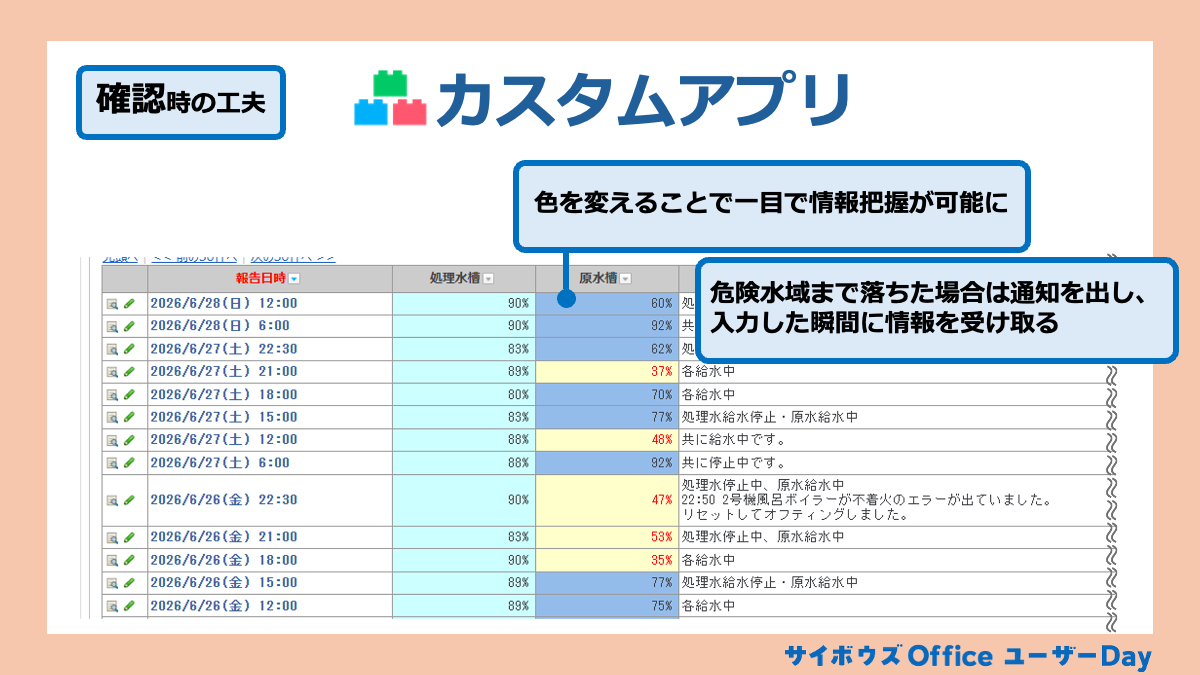Open detail icon of 2026/6/26 21:00 row
The width and height of the screenshot is (1200, 675).
coord(113,537)
